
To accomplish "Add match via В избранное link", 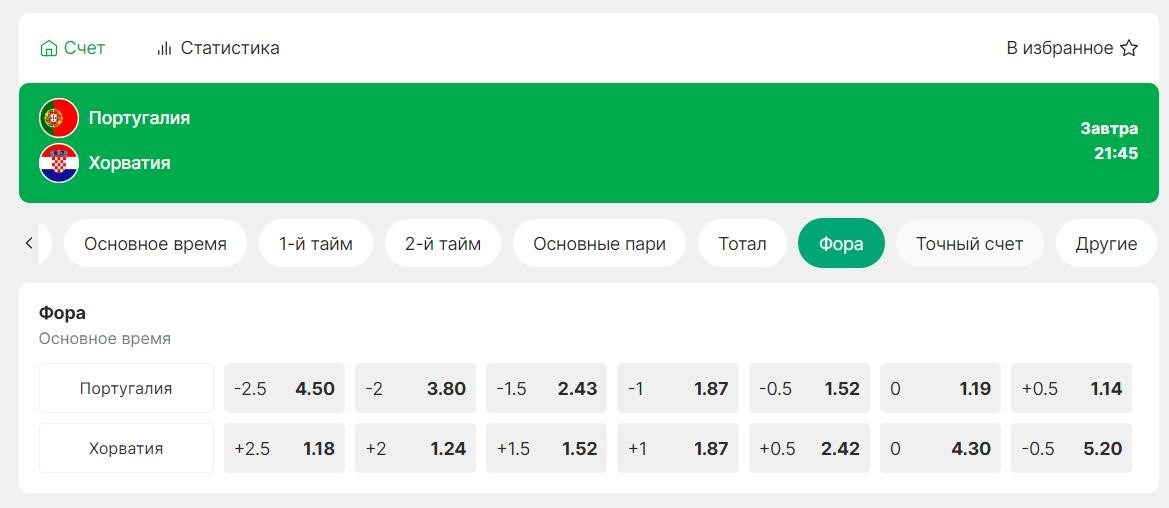I will pos(1059,48).
